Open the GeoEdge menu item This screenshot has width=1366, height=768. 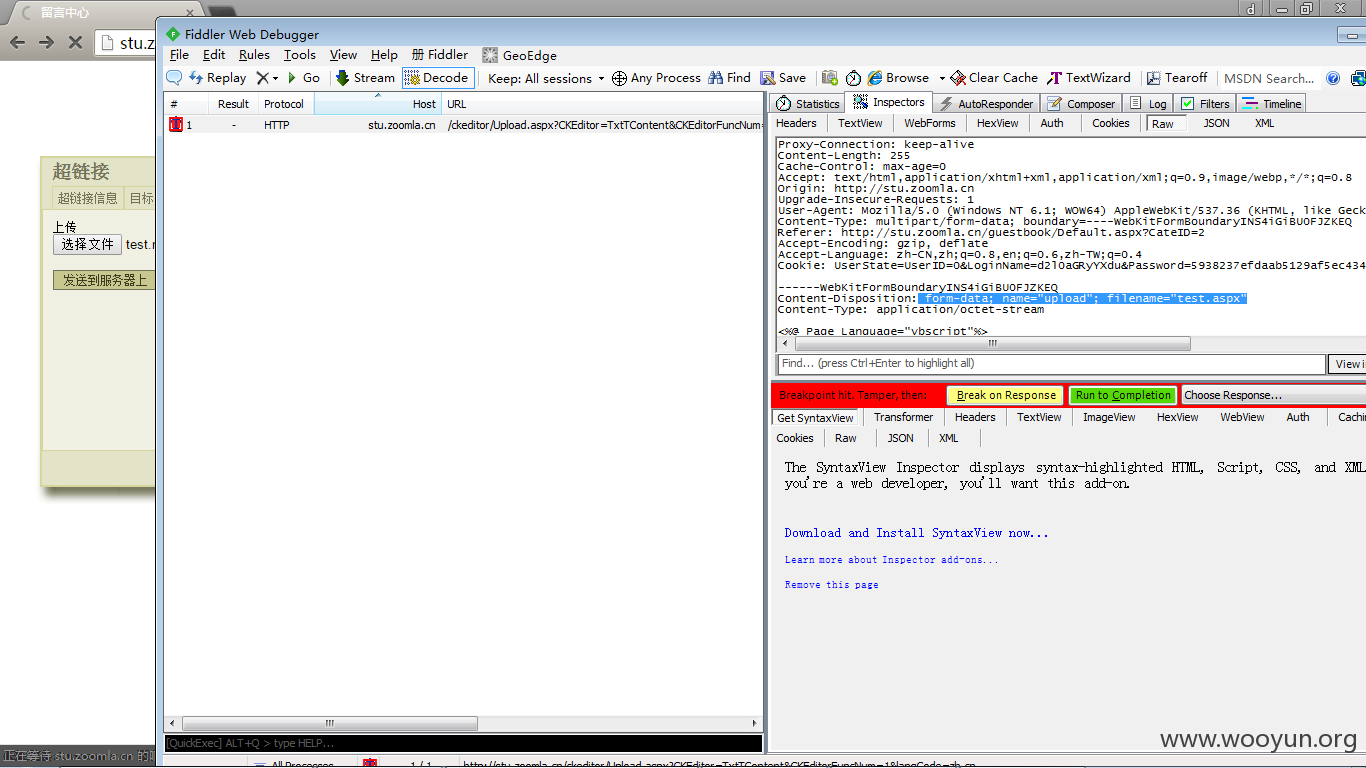point(519,56)
